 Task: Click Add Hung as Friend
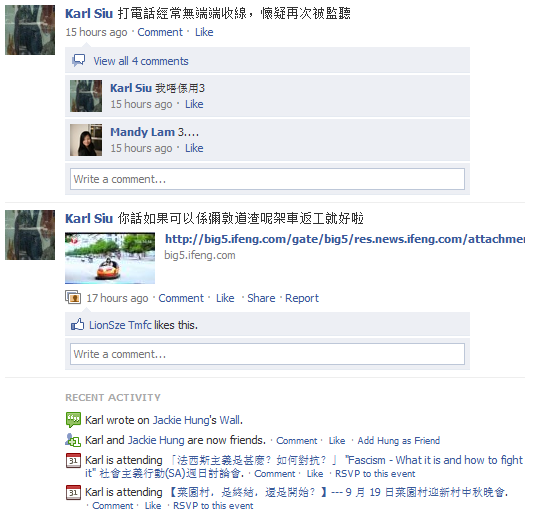399,441
